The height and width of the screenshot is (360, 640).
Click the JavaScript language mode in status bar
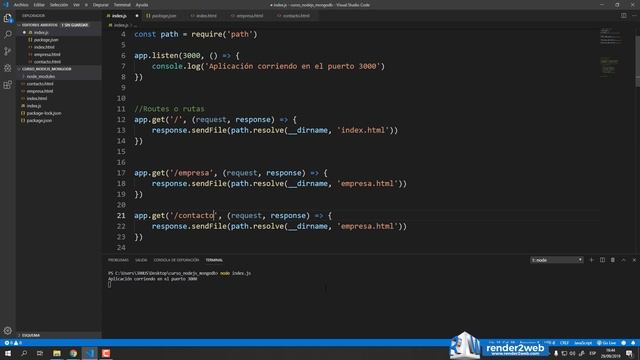pos(583,343)
